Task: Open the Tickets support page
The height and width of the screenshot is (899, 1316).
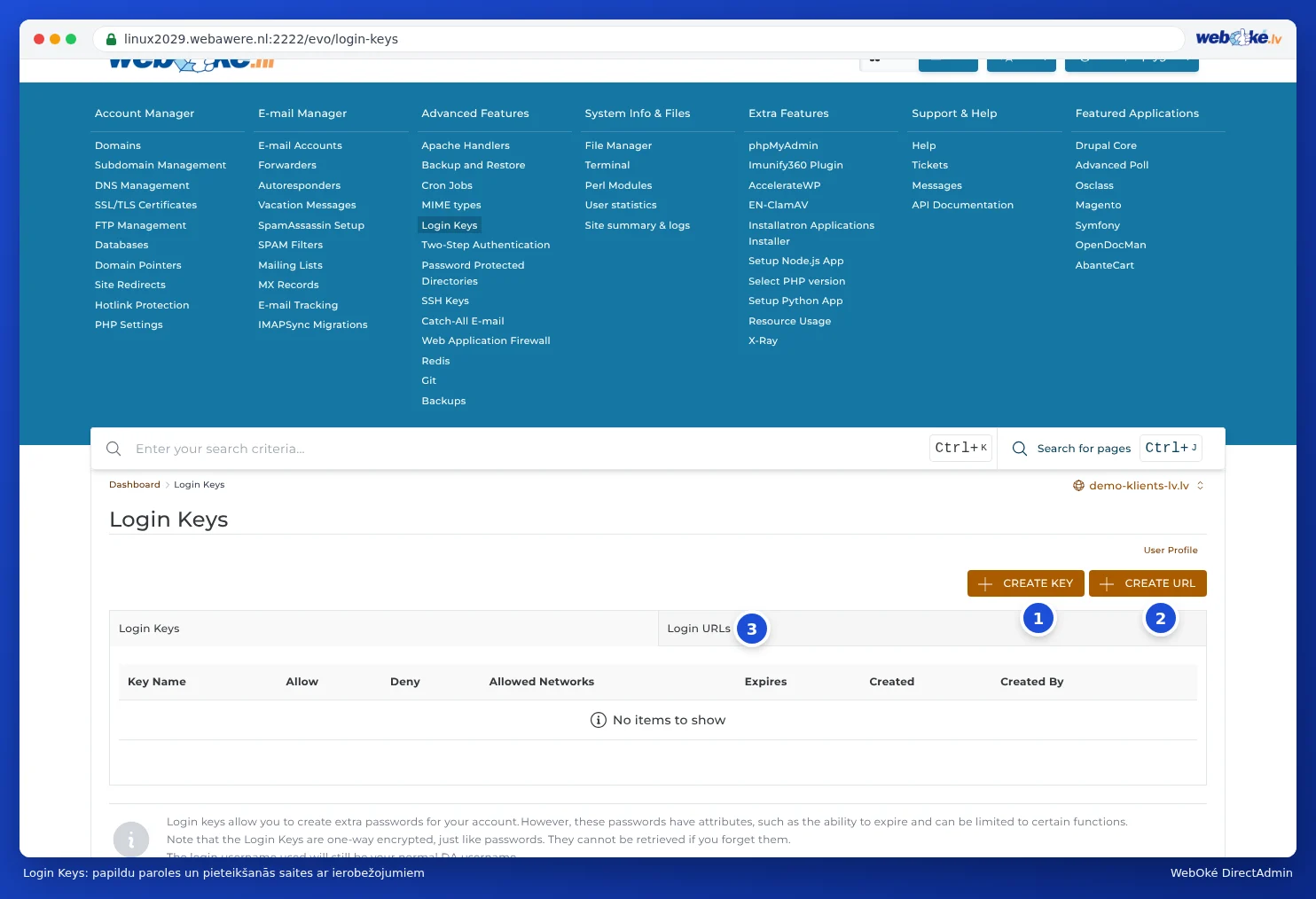Action: coord(929,165)
